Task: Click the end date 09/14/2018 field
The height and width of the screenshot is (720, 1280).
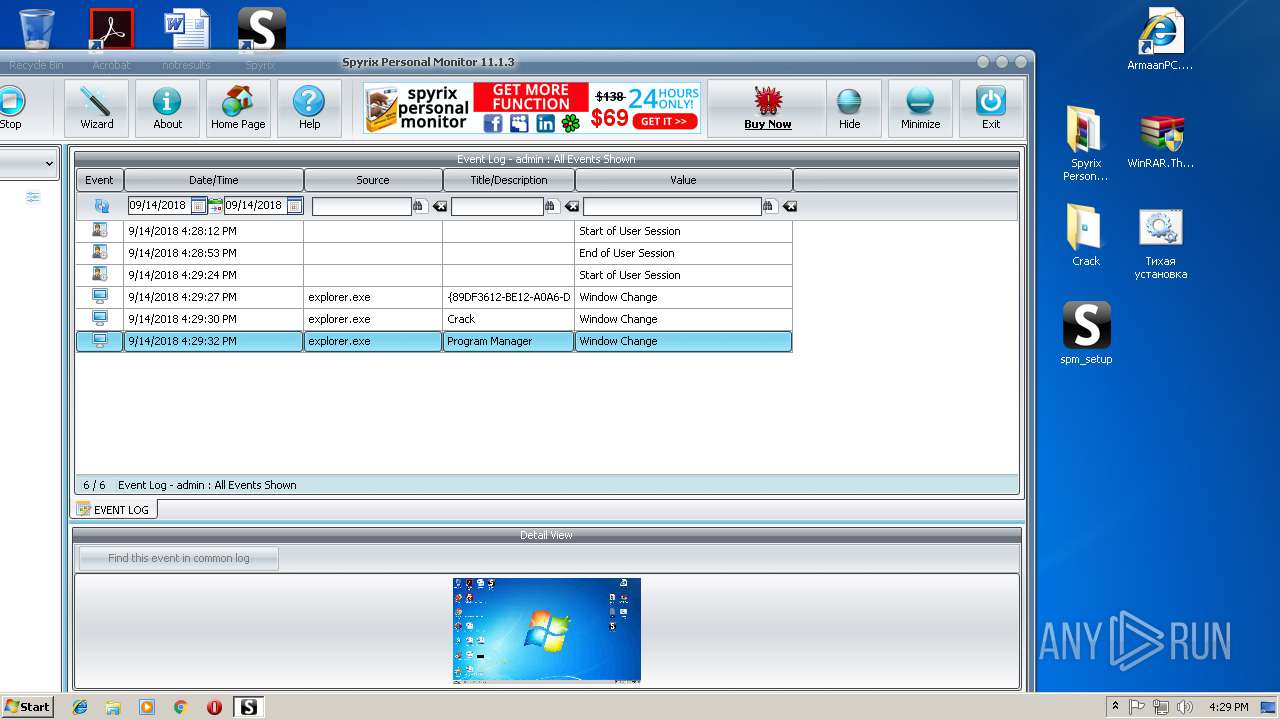Action: pos(255,206)
